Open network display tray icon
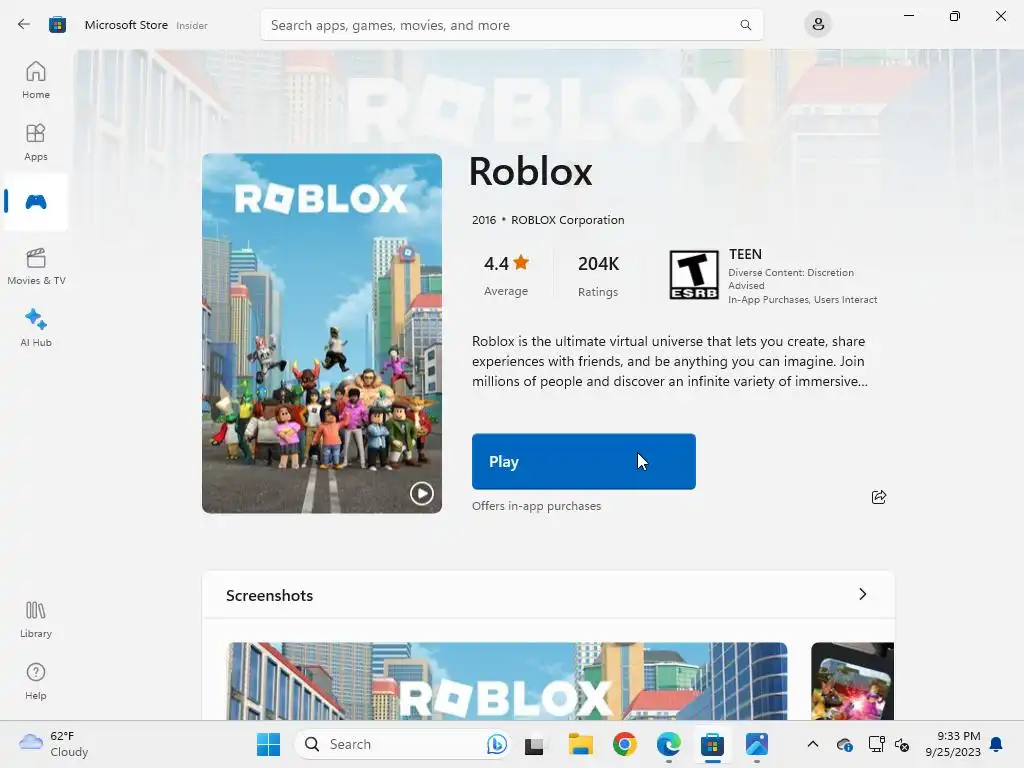1024x768 pixels. (x=876, y=744)
